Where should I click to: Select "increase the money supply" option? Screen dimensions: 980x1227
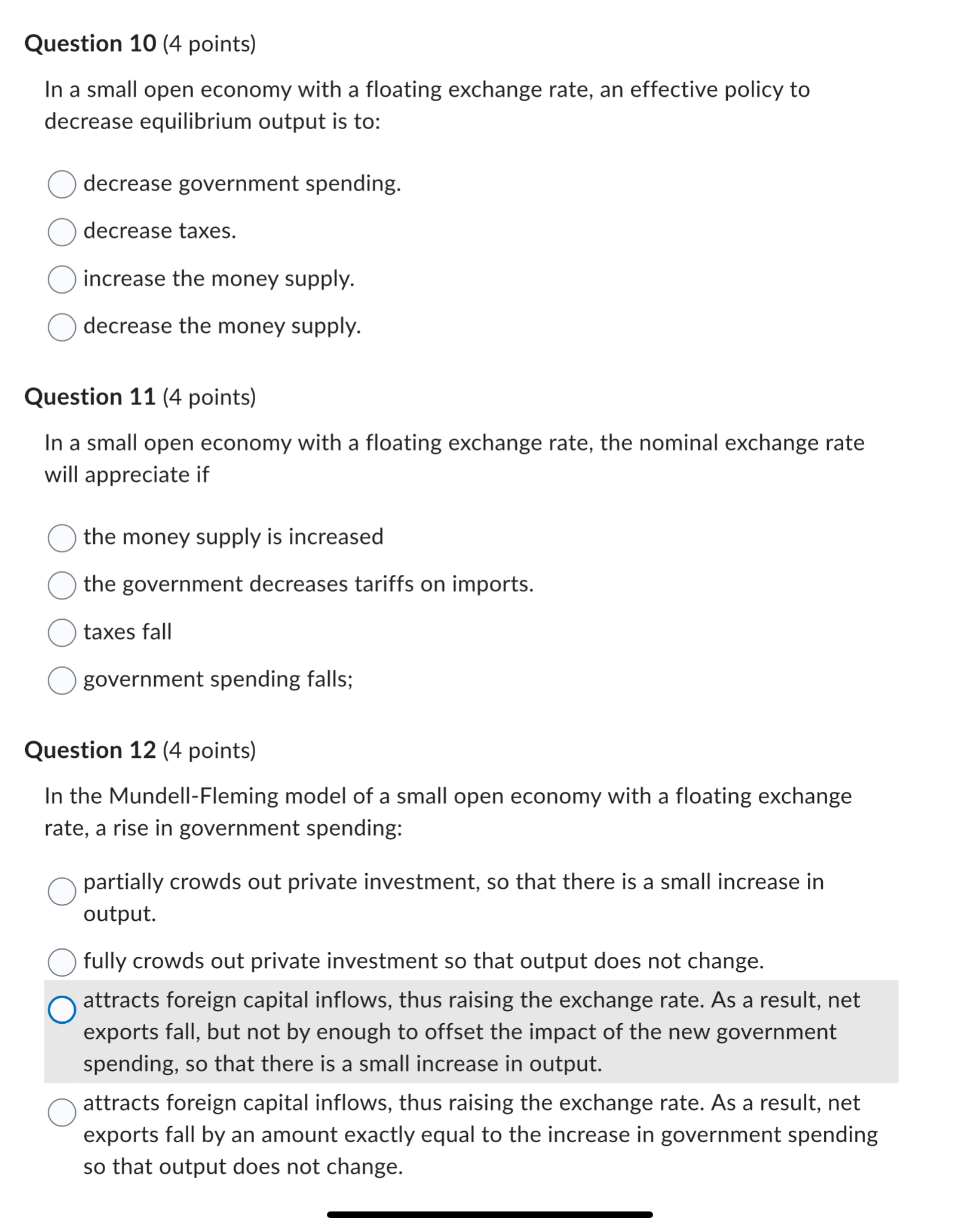point(62,280)
